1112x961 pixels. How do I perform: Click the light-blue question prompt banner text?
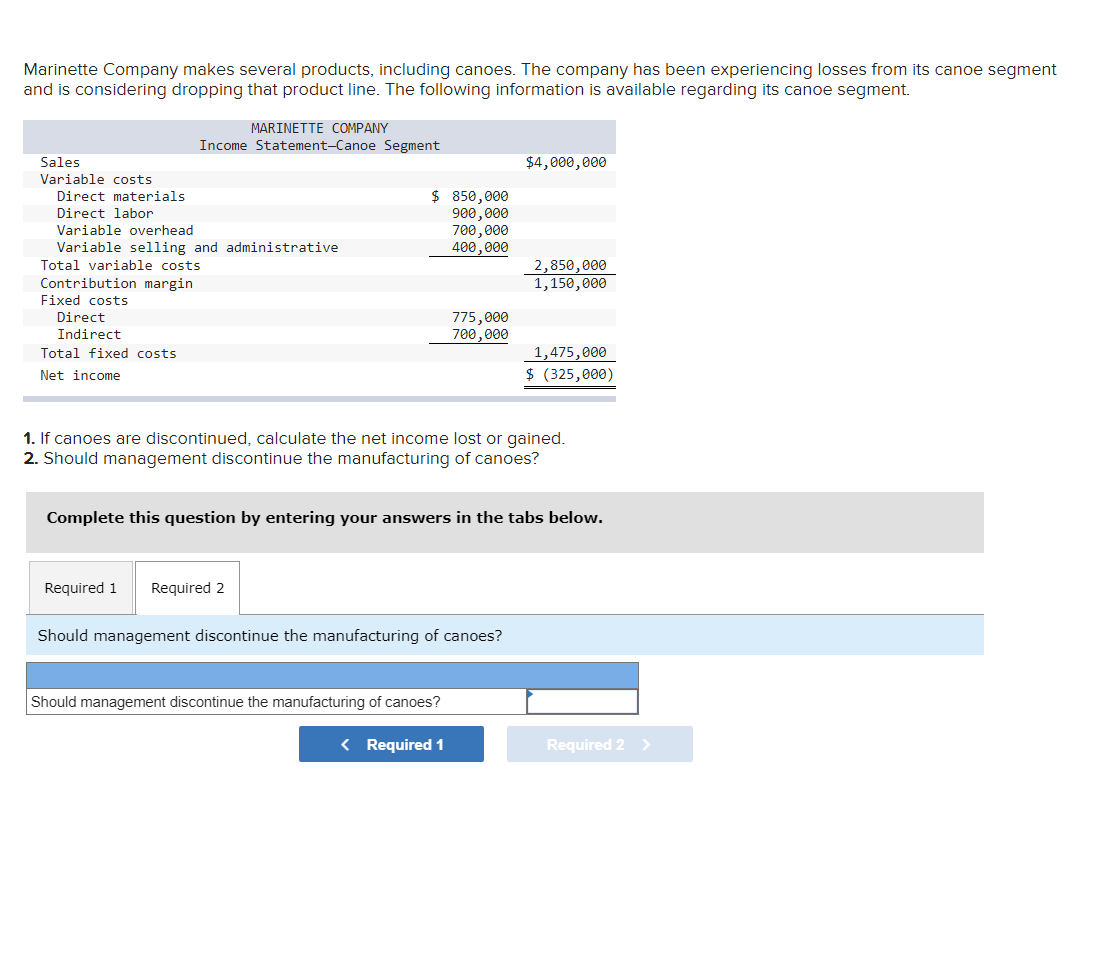click(x=269, y=635)
